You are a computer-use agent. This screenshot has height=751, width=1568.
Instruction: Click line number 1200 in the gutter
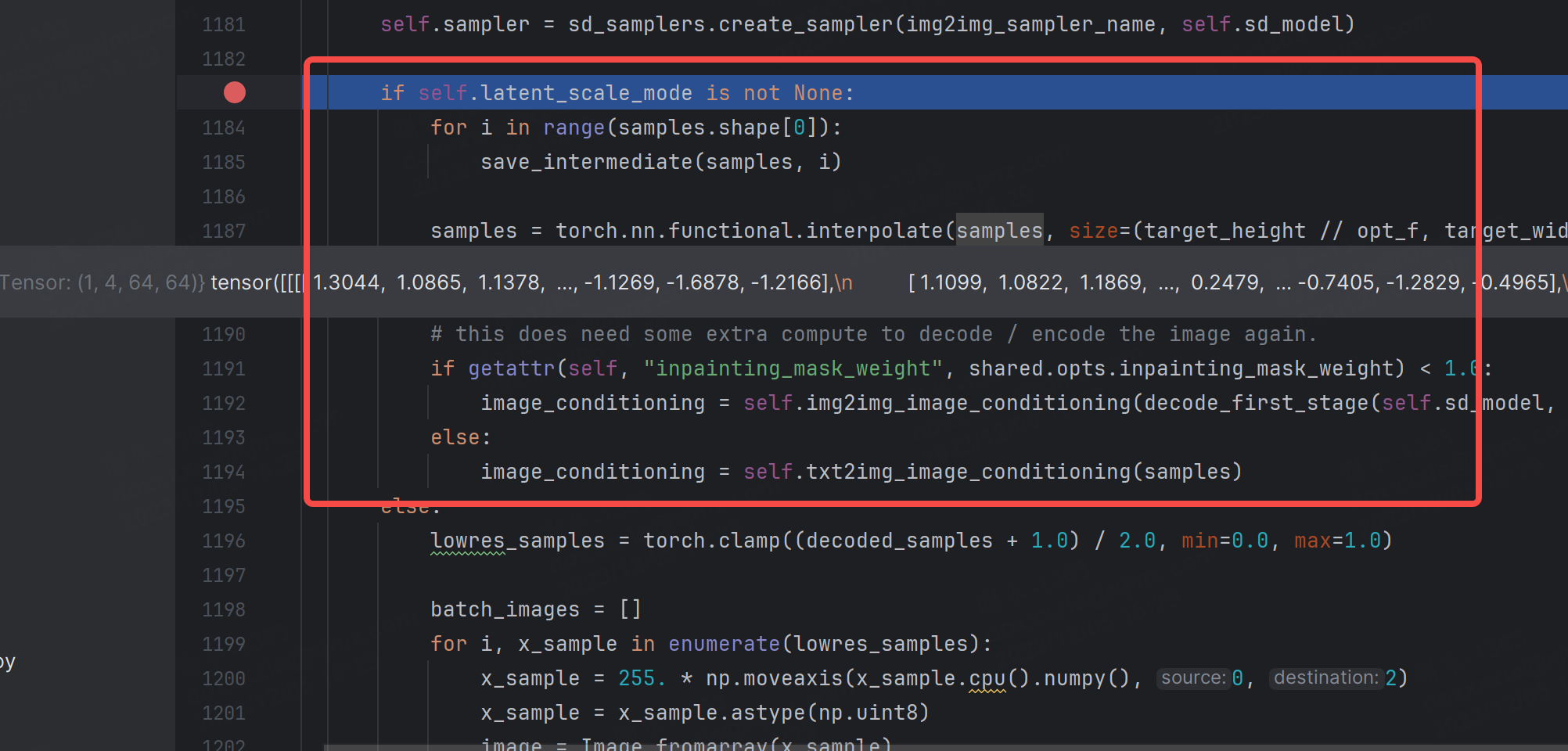[224, 678]
